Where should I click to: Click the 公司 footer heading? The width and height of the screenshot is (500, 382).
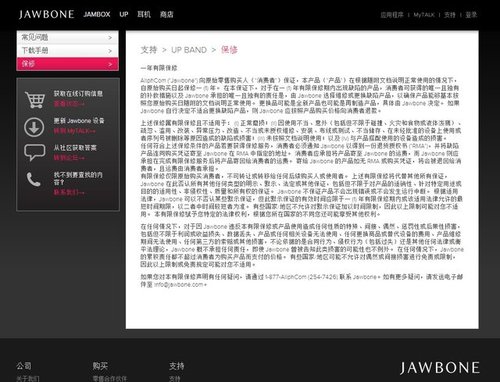[x=24, y=366]
